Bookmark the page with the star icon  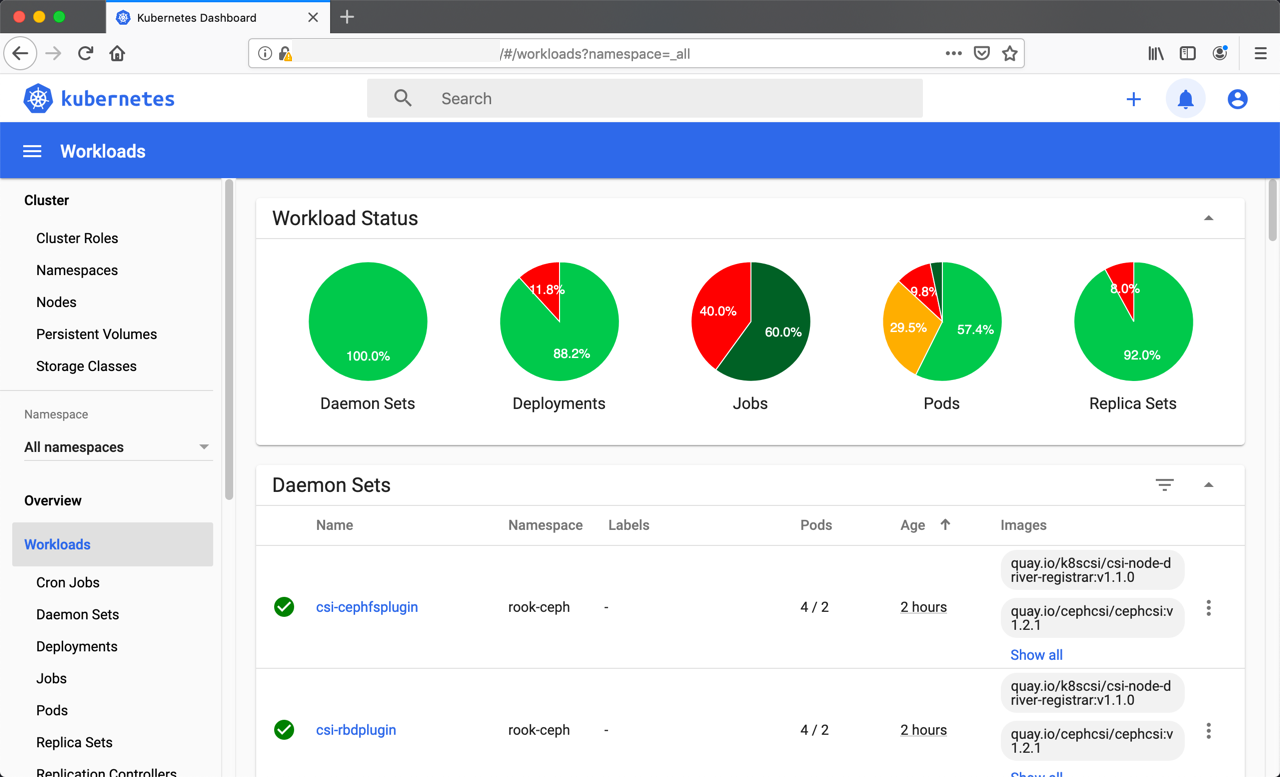click(1010, 53)
